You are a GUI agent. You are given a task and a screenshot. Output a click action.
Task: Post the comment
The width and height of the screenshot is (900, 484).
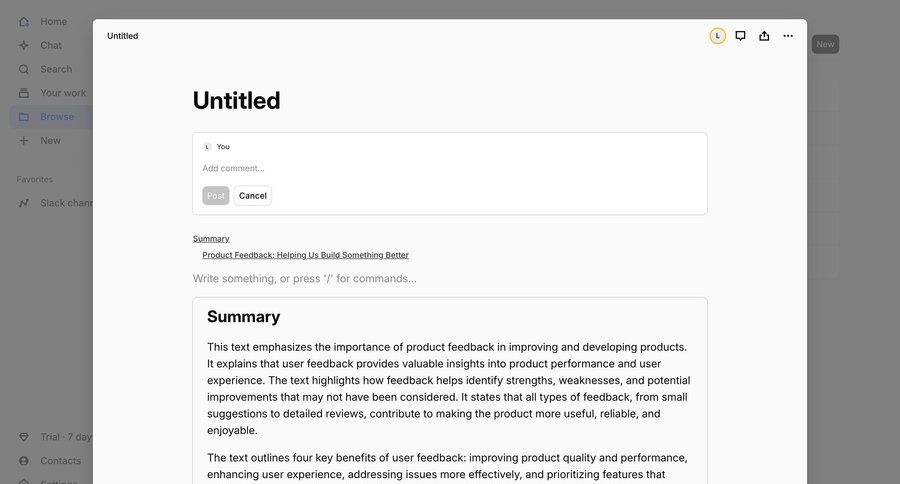point(216,196)
